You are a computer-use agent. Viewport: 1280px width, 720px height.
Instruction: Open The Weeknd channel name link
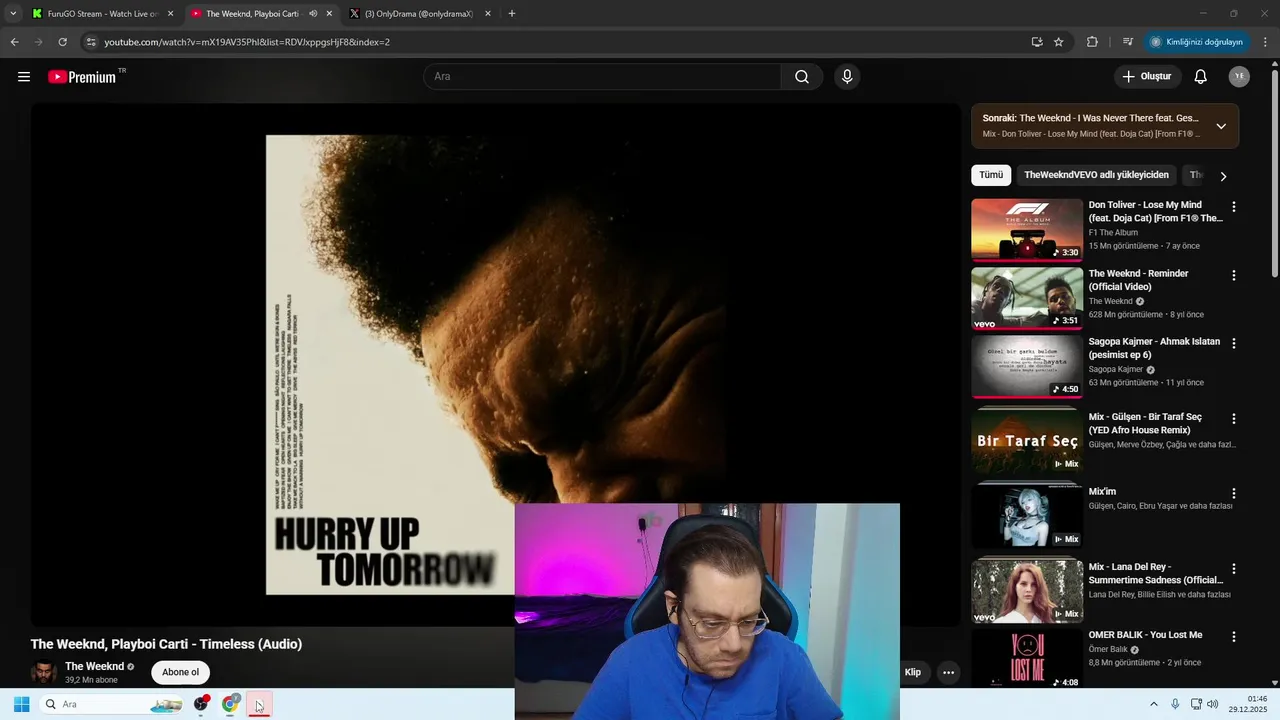coord(95,666)
